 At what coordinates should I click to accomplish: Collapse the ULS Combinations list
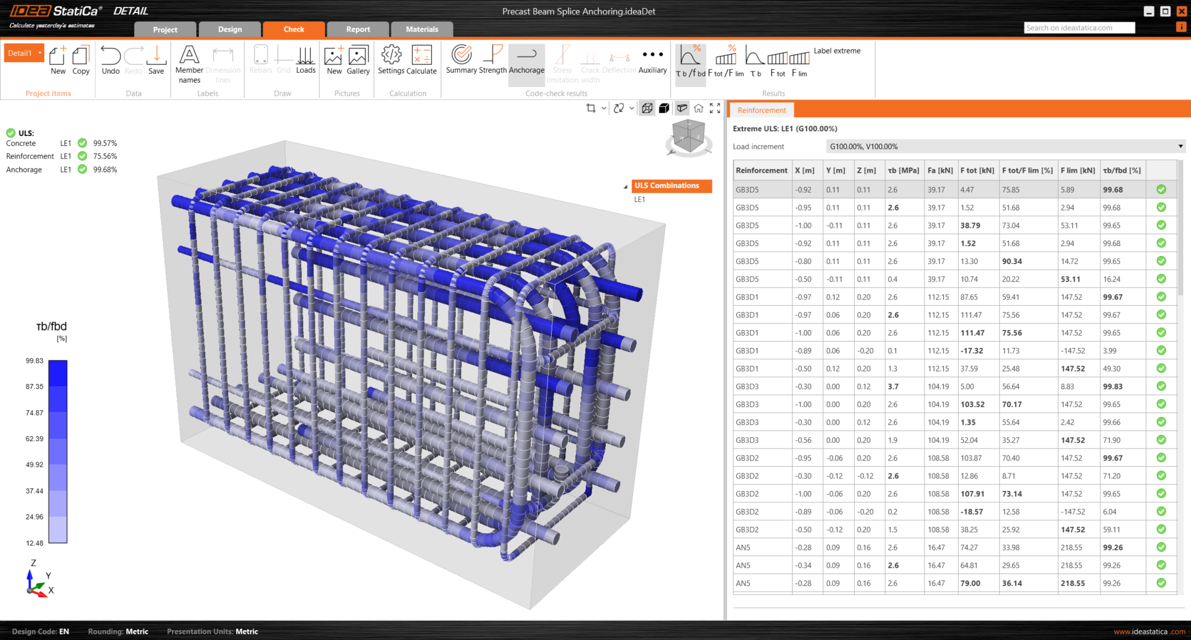626,186
